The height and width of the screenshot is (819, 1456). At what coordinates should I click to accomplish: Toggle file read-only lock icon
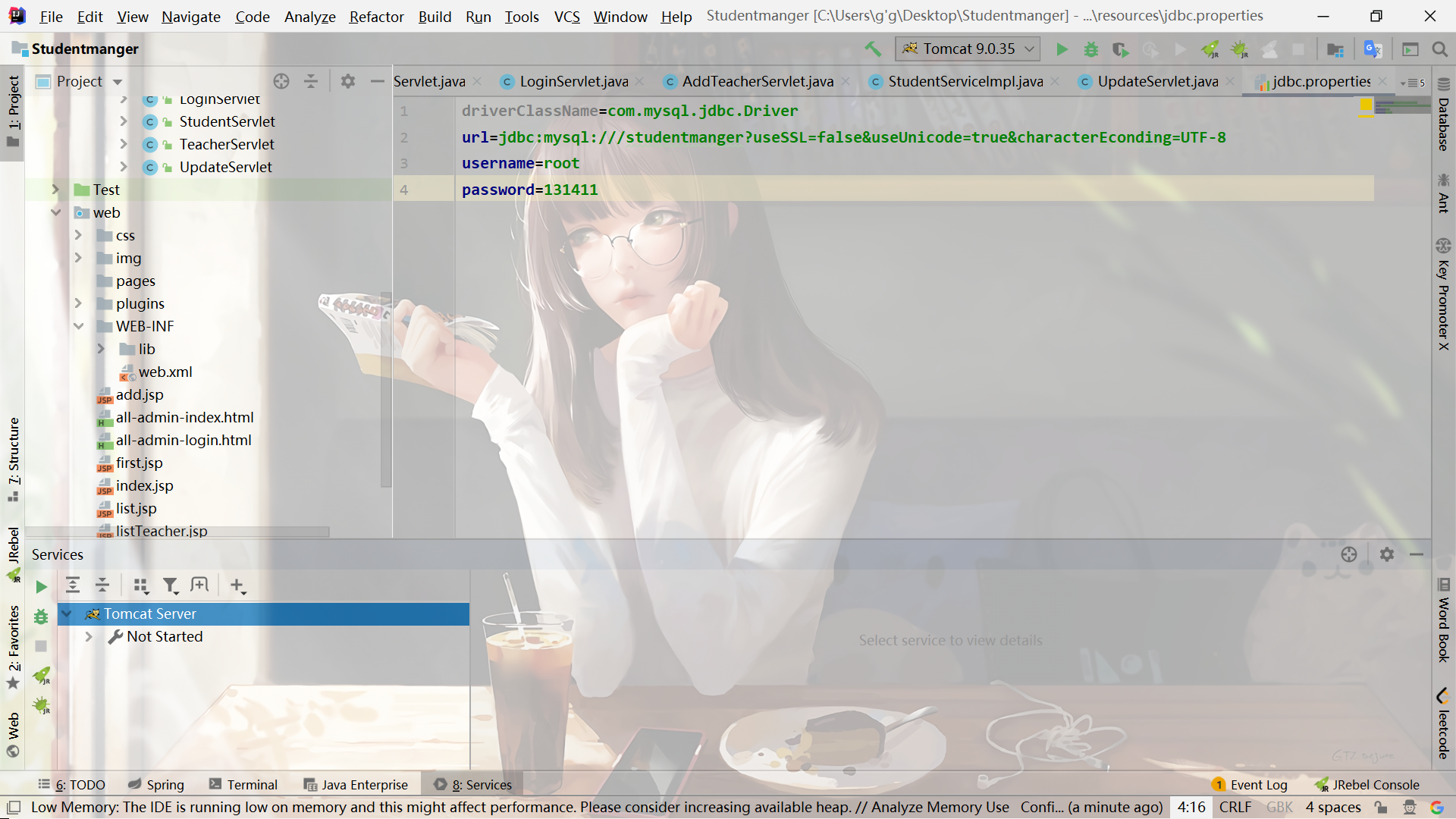coord(1381,808)
